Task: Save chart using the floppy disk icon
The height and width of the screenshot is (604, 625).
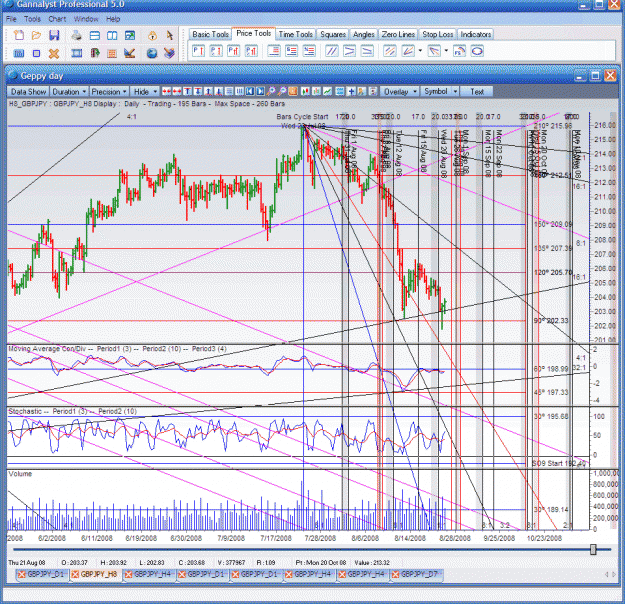Action: click(54, 35)
